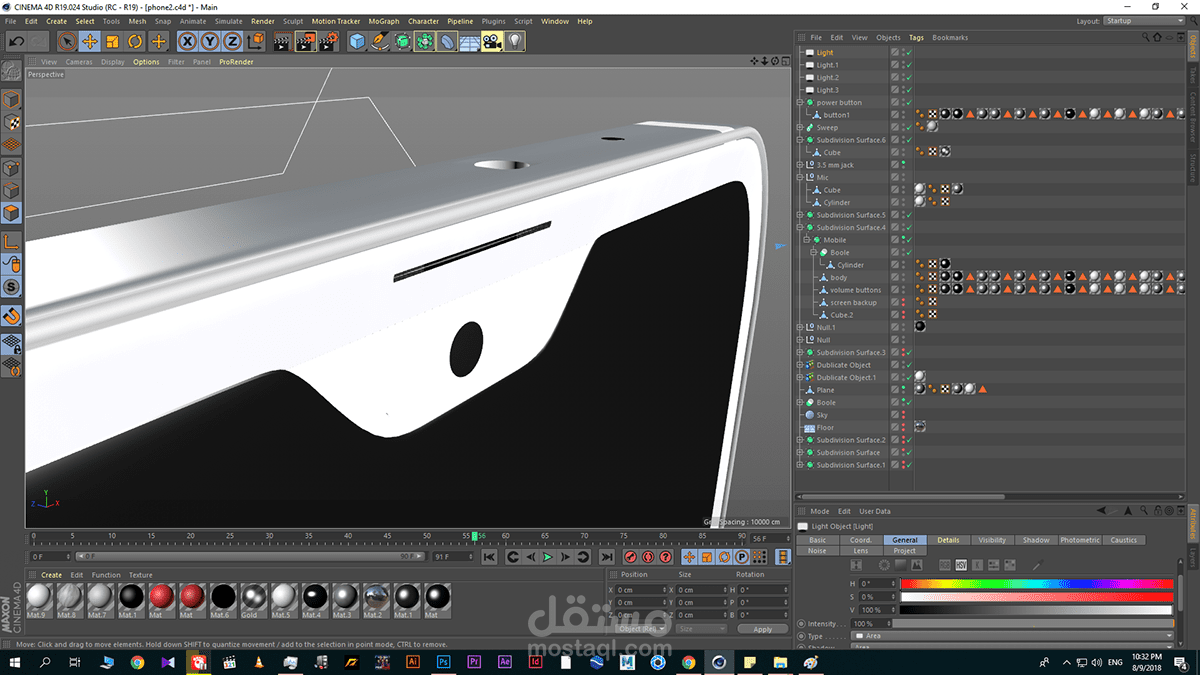Screen dimensions: 1200x675
Task: Open the Layout dropdown showing Startup
Action: pyautogui.click(x=1143, y=21)
